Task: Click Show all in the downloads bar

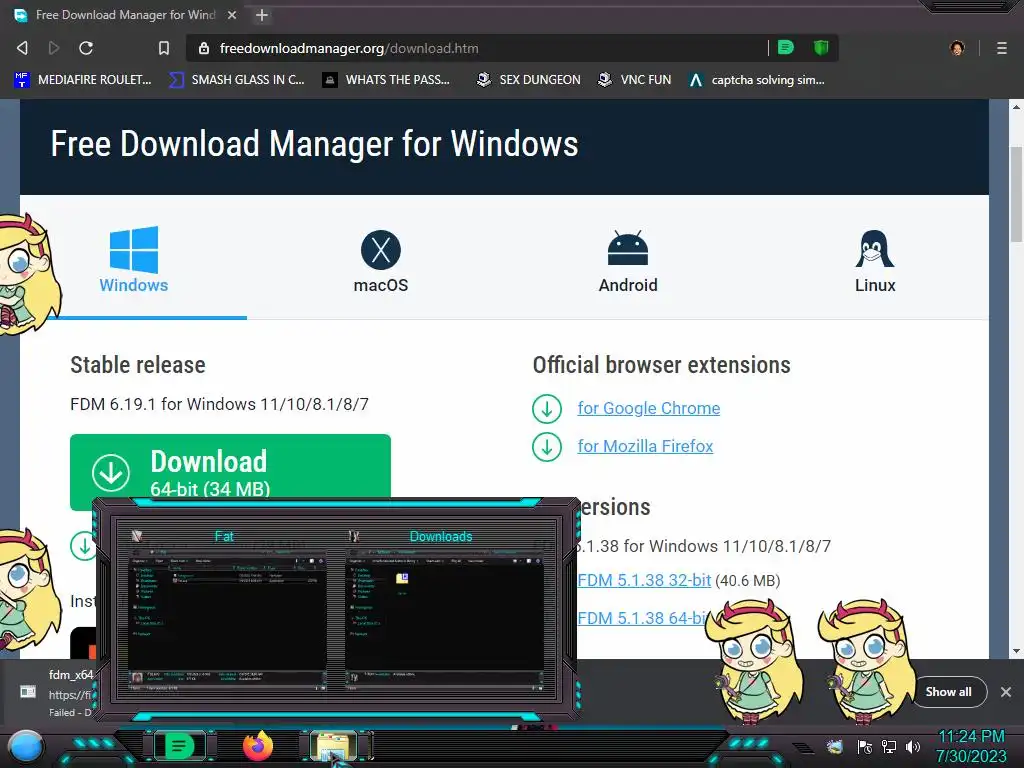Action: pyautogui.click(x=948, y=692)
